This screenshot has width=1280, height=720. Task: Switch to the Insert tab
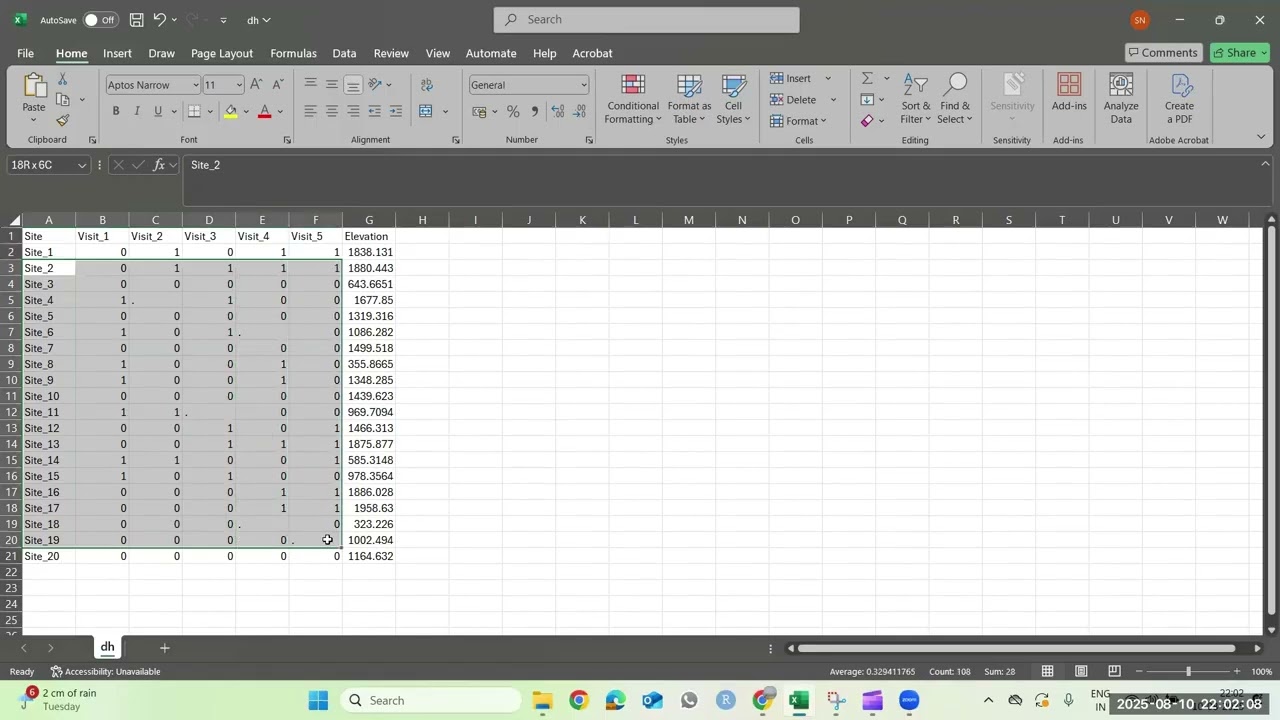(x=117, y=53)
